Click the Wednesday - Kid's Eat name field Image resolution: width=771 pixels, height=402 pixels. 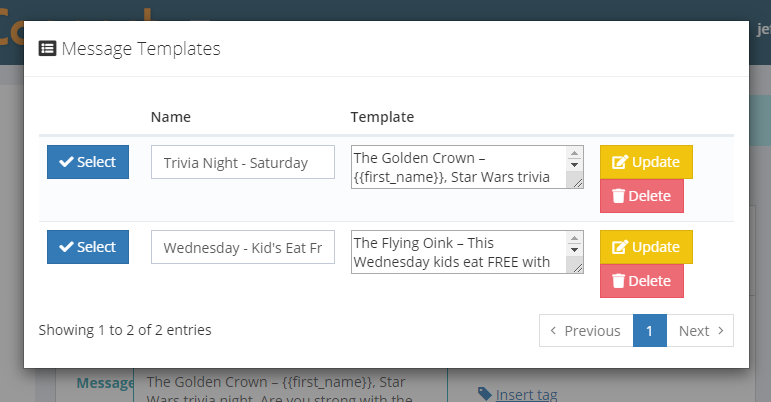243,247
